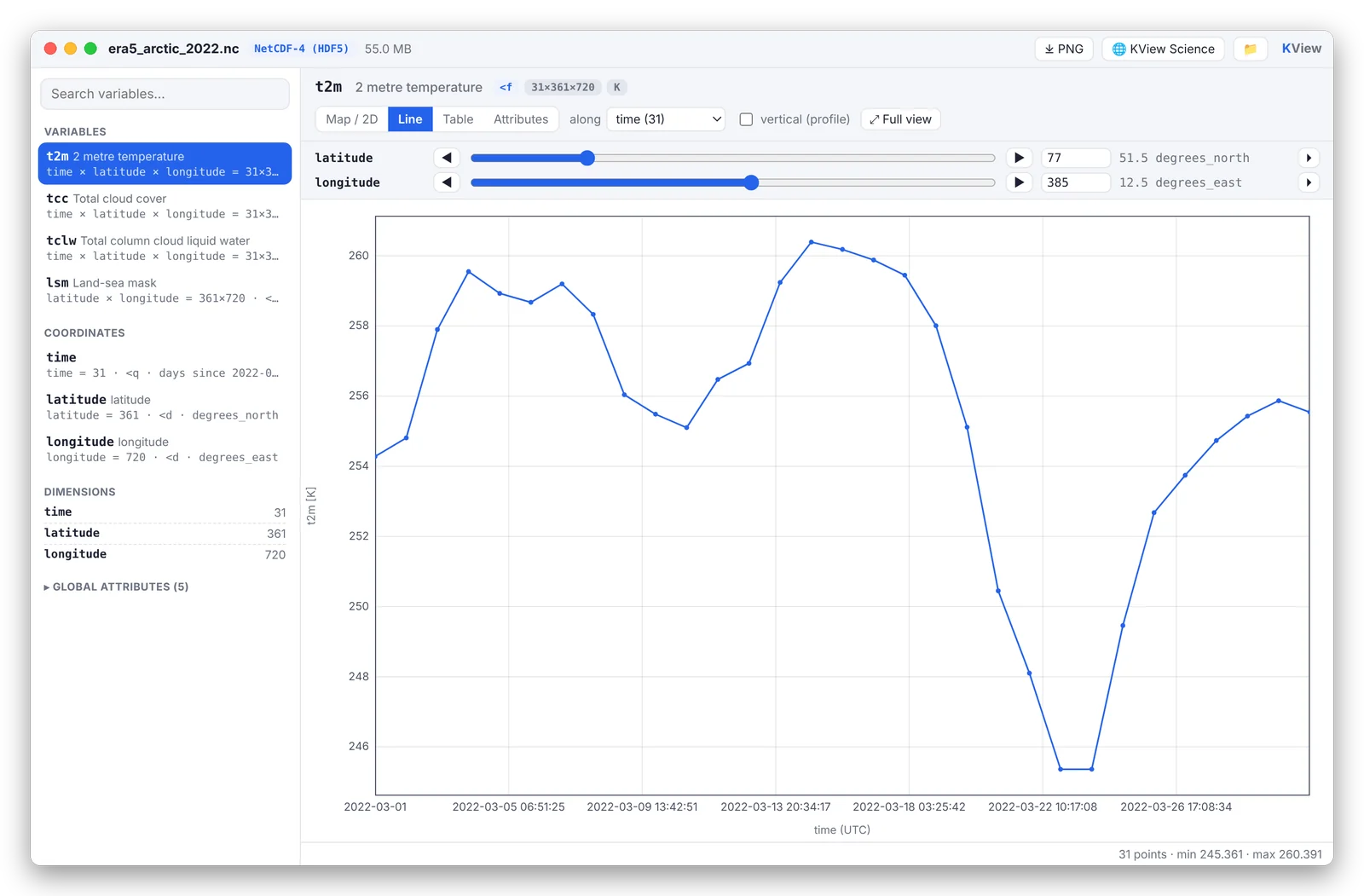This screenshot has width=1364, height=896.
Task: Select tcc Total cloud cover variable
Action: point(165,205)
